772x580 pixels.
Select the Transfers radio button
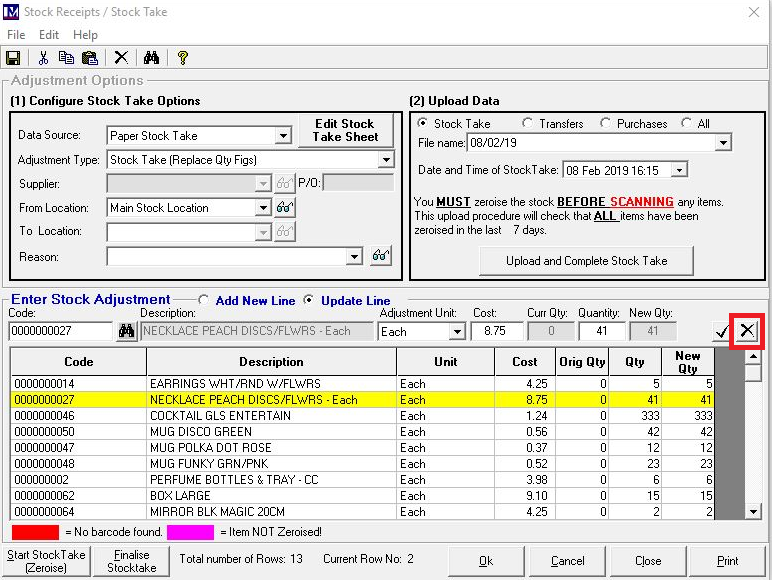(528, 124)
